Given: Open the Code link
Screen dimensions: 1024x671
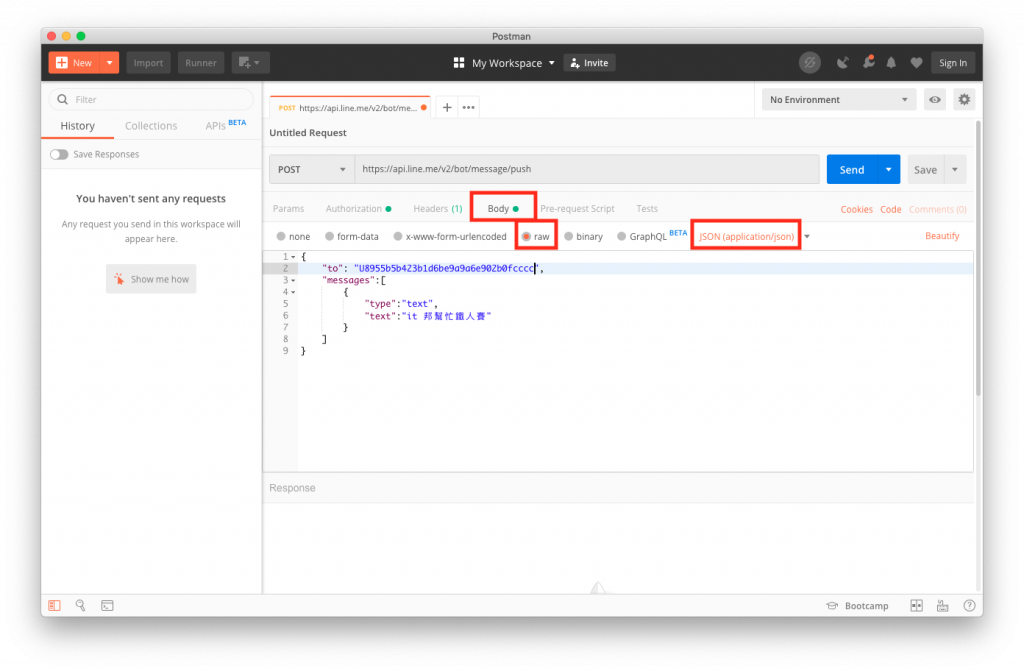Looking at the screenshot, I should click(890, 209).
